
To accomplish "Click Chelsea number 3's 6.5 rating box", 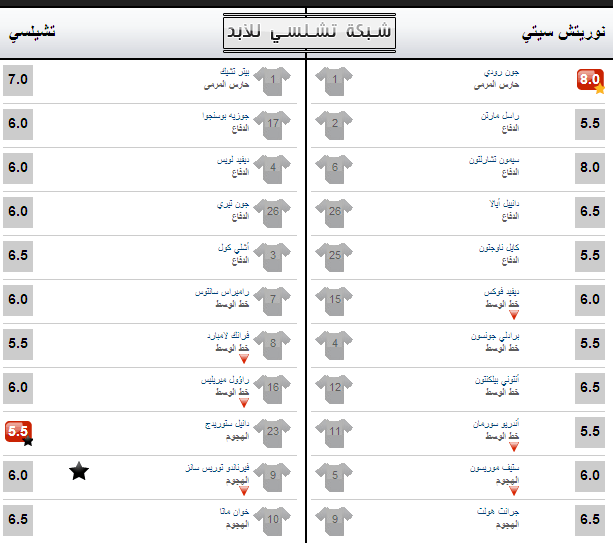I will [x=18, y=256].
